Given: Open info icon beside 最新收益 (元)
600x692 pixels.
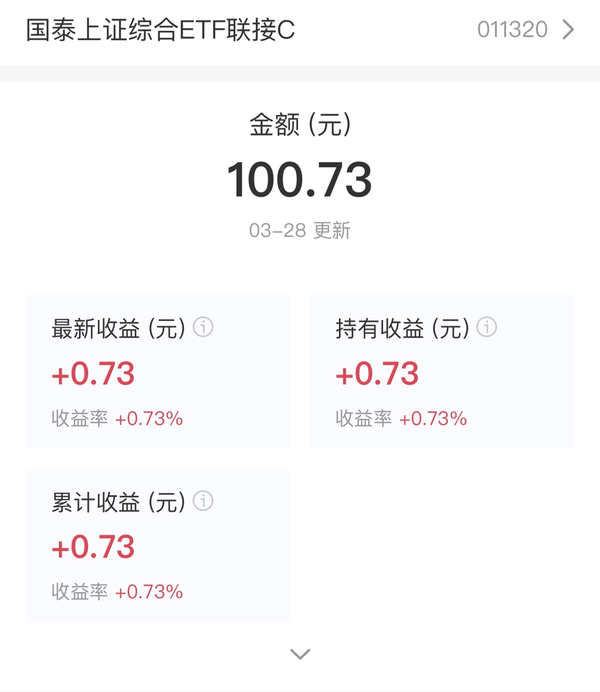Looking at the screenshot, I should pyautogui.click(x=203, y=327).
